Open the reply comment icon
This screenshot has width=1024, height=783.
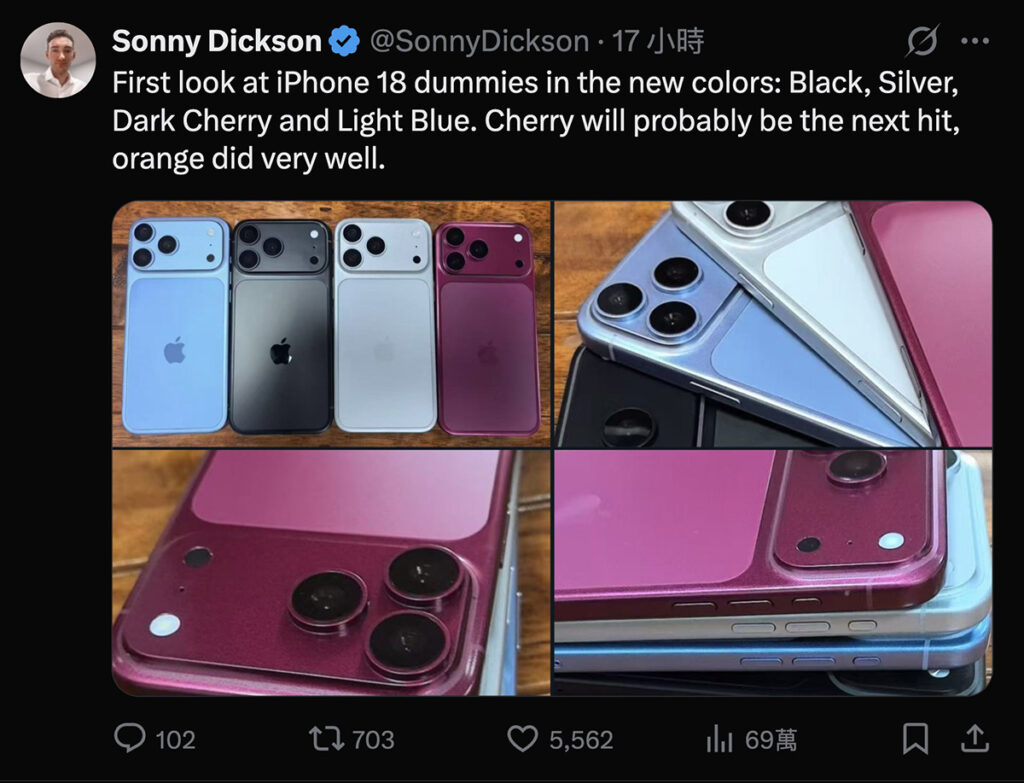point(130,739)
